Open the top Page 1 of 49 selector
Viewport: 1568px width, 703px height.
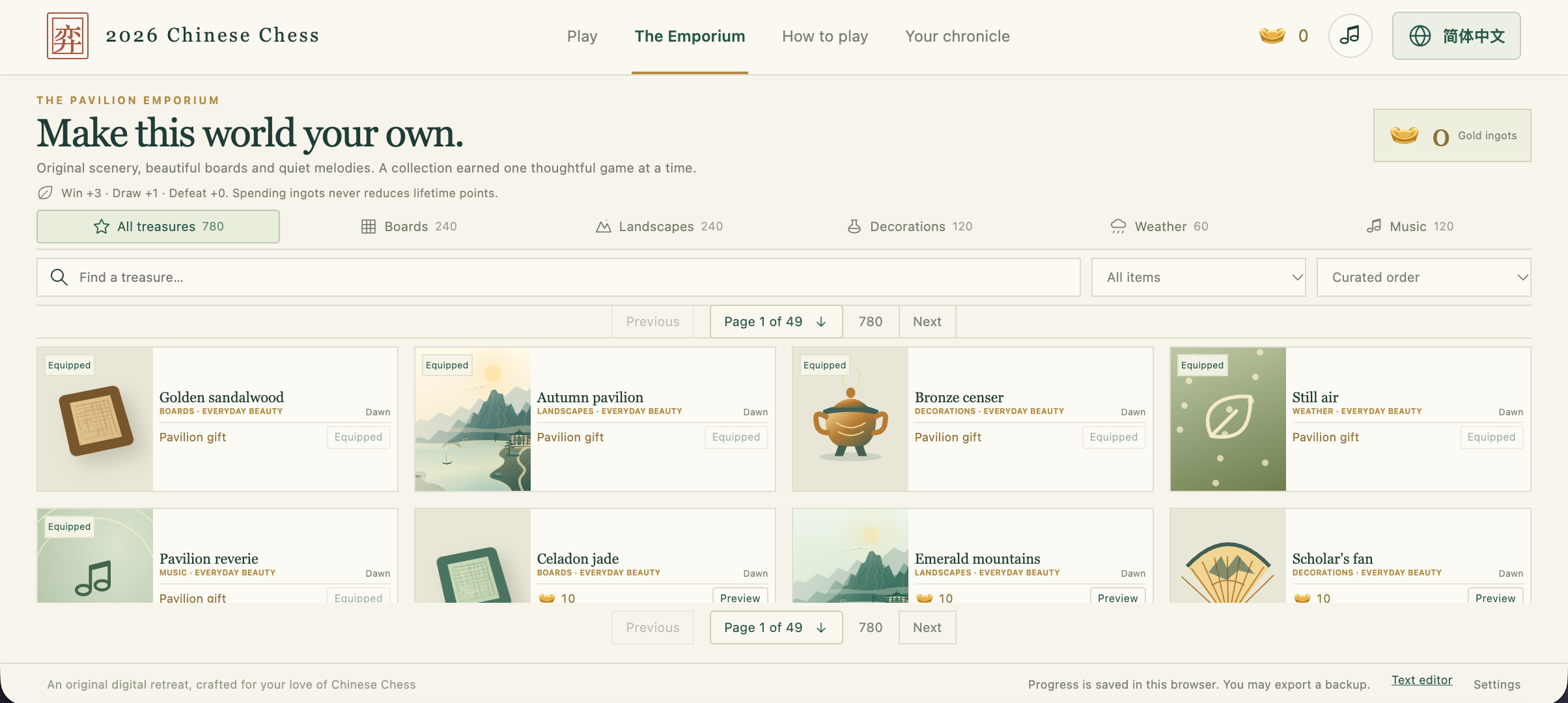(x=776, y=322)
